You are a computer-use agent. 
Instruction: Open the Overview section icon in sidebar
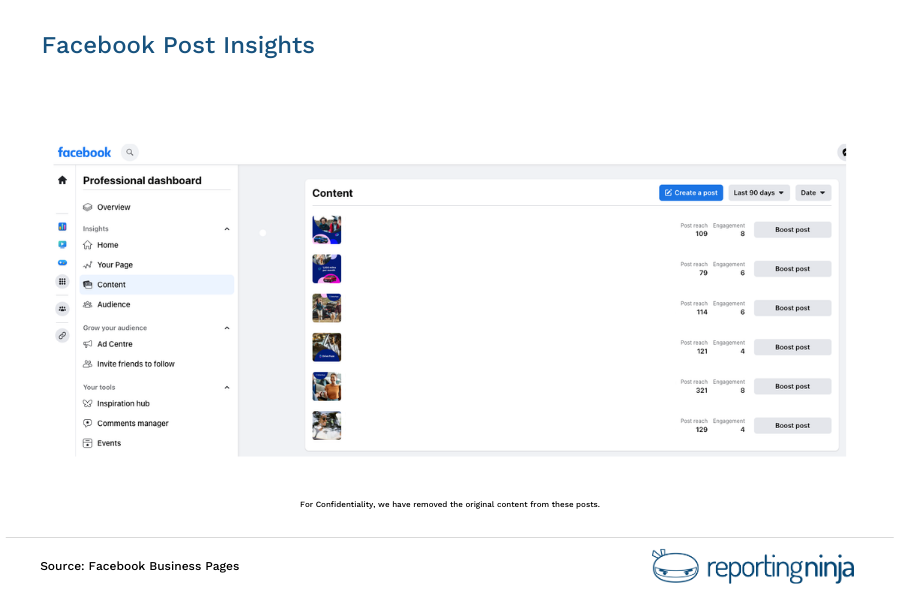coord(89,207)
